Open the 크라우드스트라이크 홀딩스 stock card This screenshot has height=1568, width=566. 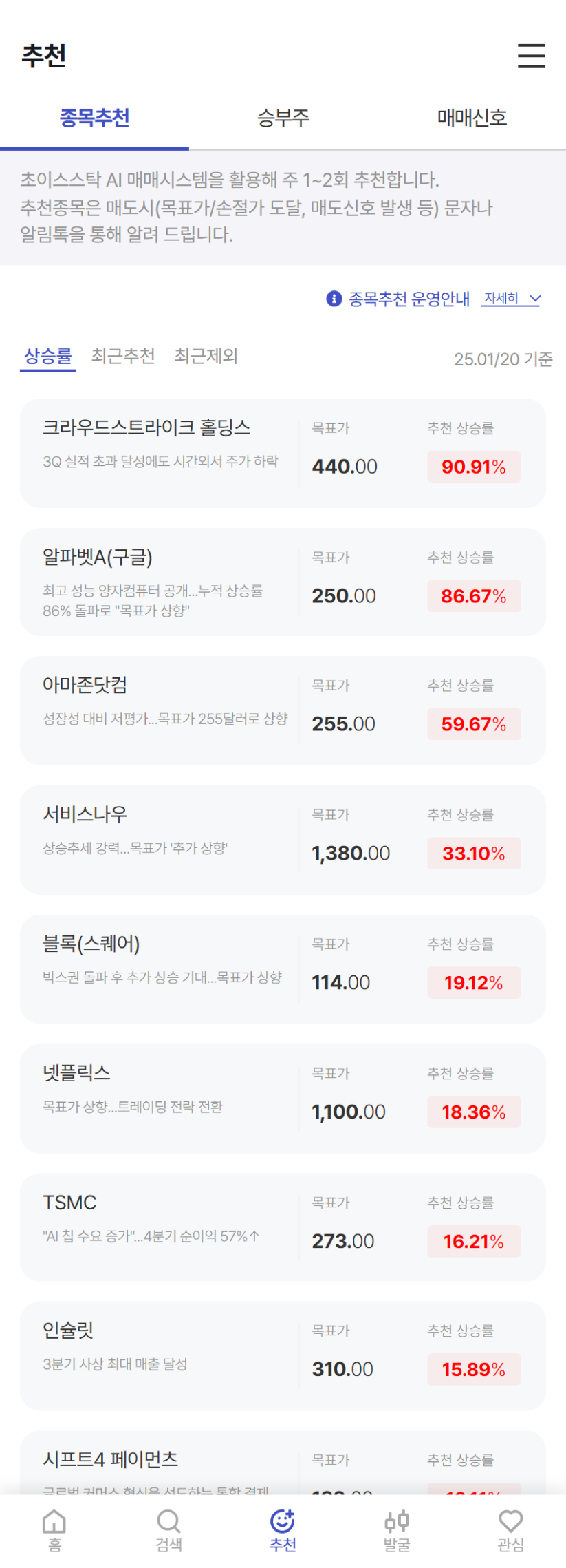[283, 453]
